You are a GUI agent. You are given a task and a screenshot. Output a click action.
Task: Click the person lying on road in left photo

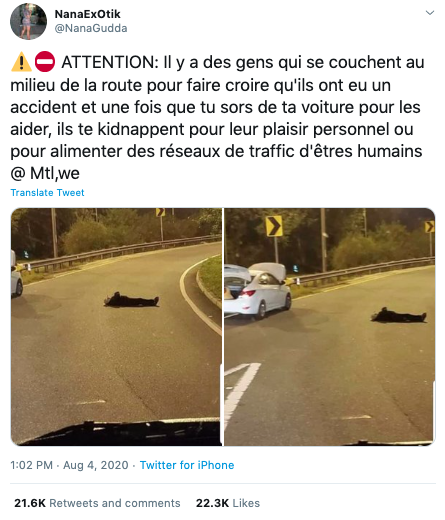131,300
